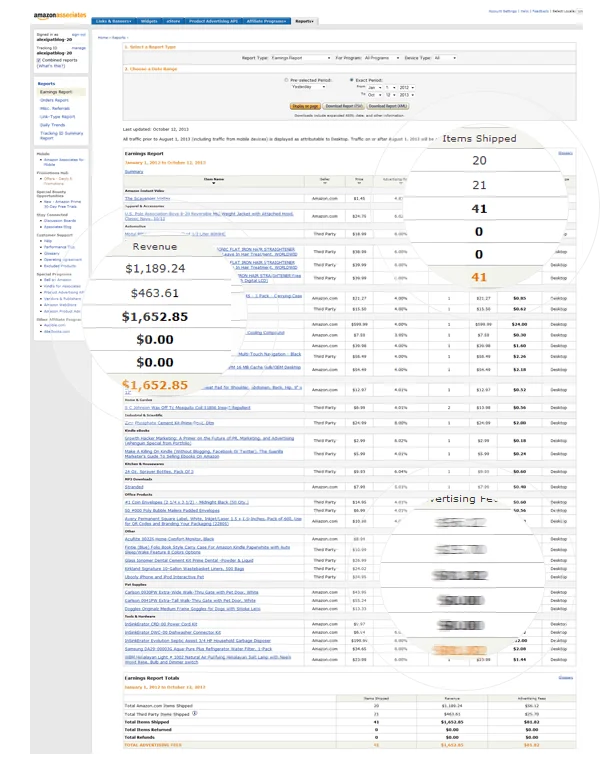Open the To year dropdown showing 2013

406,95
